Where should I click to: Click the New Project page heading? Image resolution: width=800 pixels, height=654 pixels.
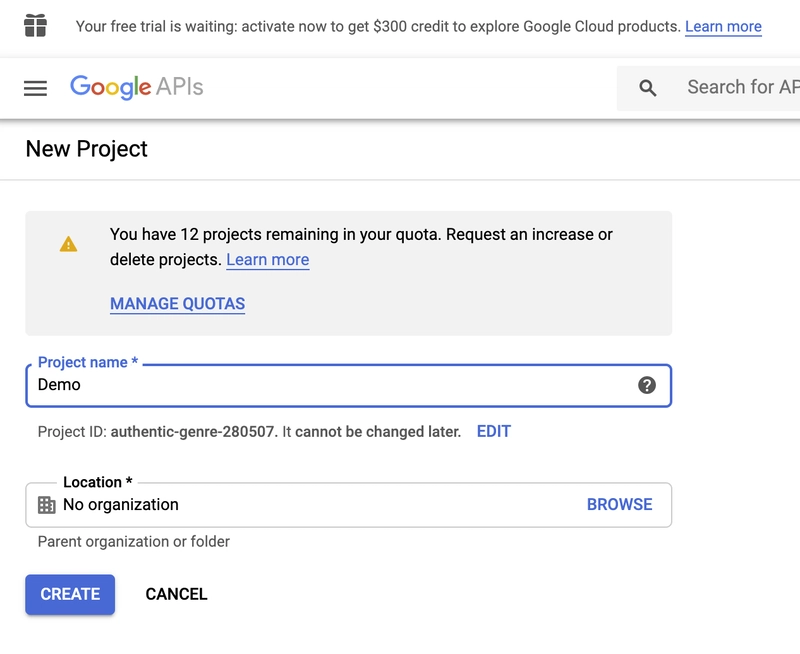tap(86, 149)
